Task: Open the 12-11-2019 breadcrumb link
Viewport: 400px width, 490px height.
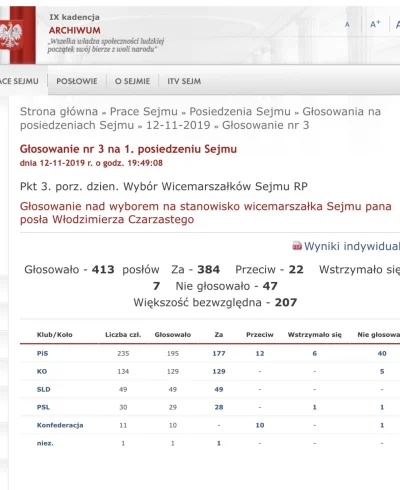Action: coord(178,125)
